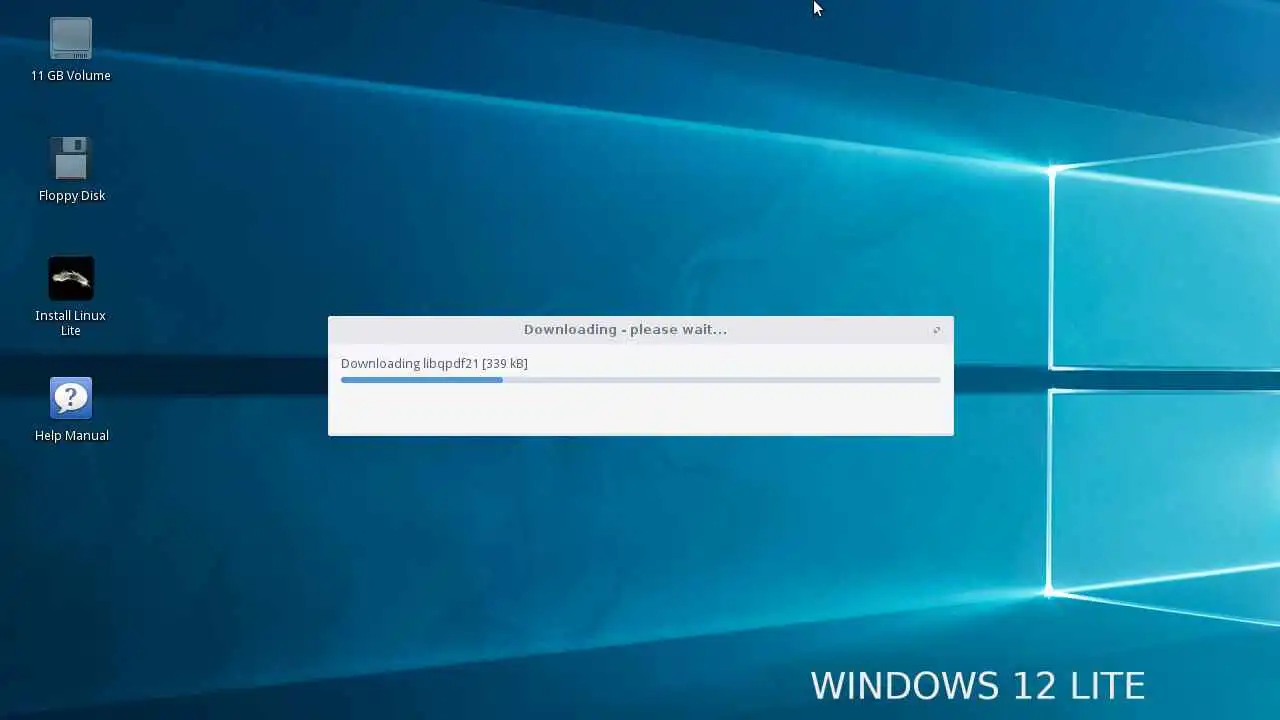The width and height of the screenshot is (1280, 720).
Task: Click the 'Downloading libqpdf21 [339 kB]' status text
Action: [434, 363]
